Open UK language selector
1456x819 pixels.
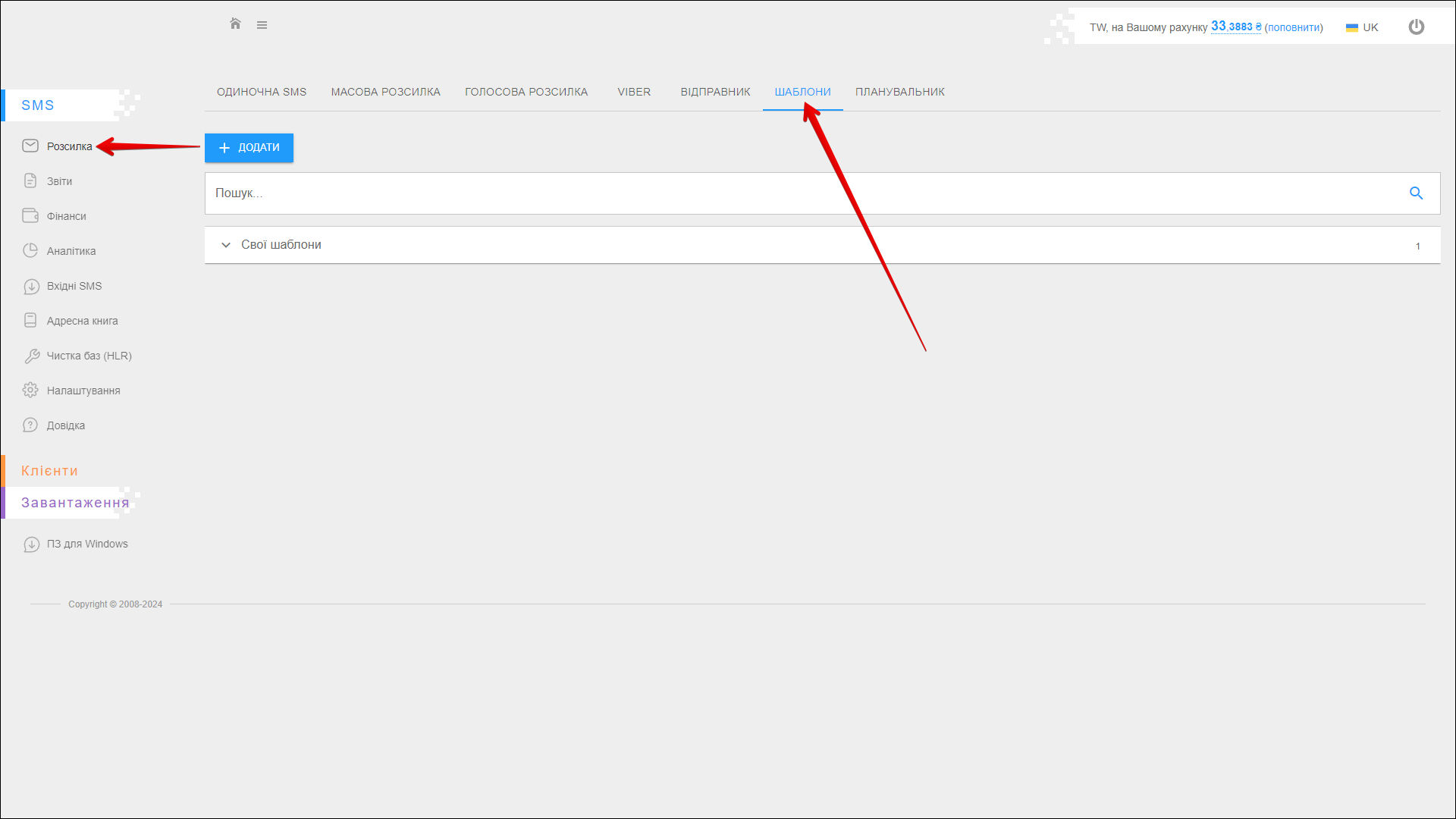[1362, 27]
